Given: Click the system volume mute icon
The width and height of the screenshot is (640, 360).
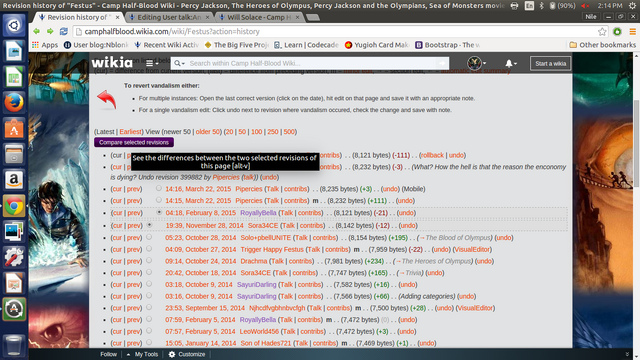Looking at the screenshot, I should pyautogui.click(x=585, y=6).
